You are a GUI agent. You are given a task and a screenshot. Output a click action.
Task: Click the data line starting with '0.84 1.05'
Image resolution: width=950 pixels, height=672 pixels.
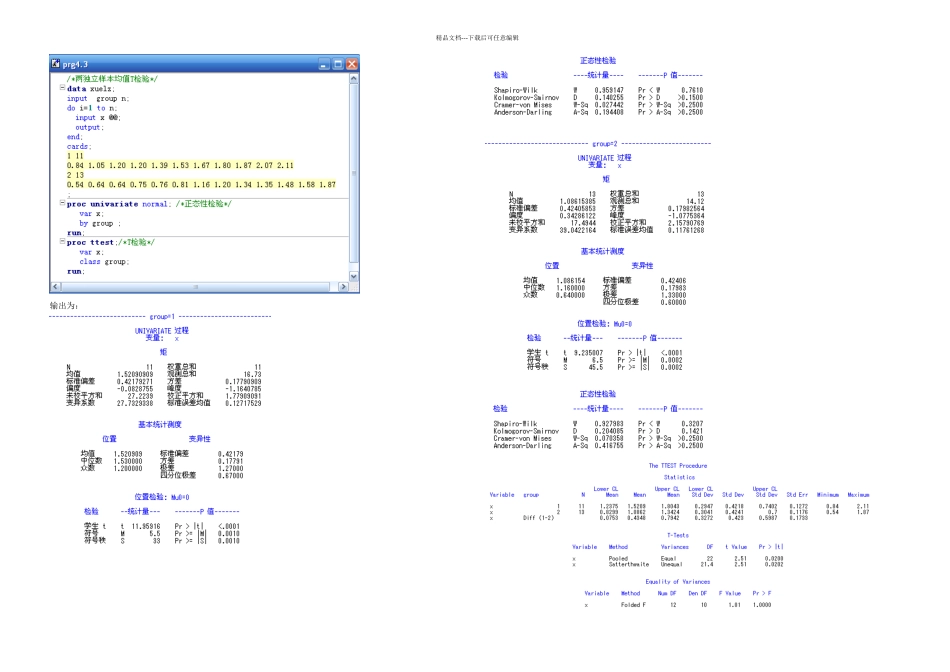(181, 165)
